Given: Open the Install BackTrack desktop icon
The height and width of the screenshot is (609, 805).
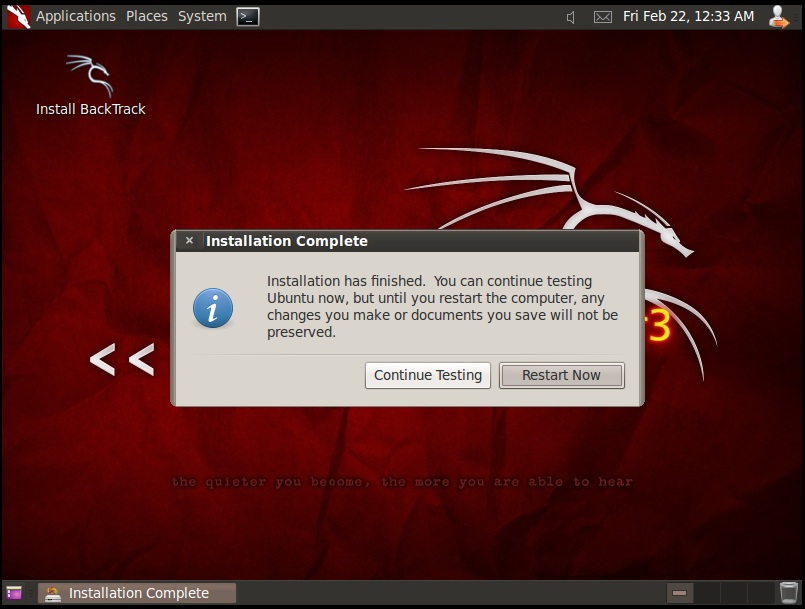Looking at the screenshot, I should 90,86.
